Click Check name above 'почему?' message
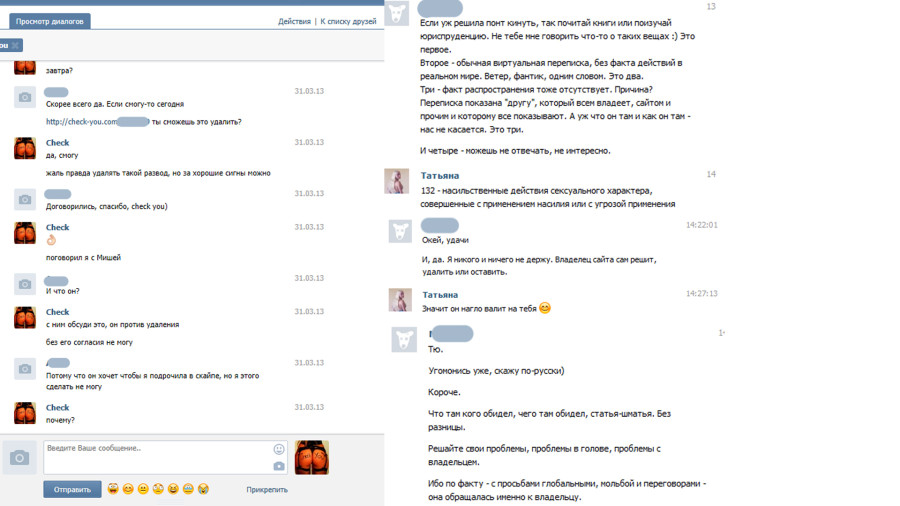Image resolution: width=900 pixels, height=506 pixels. tap(57, 407)
